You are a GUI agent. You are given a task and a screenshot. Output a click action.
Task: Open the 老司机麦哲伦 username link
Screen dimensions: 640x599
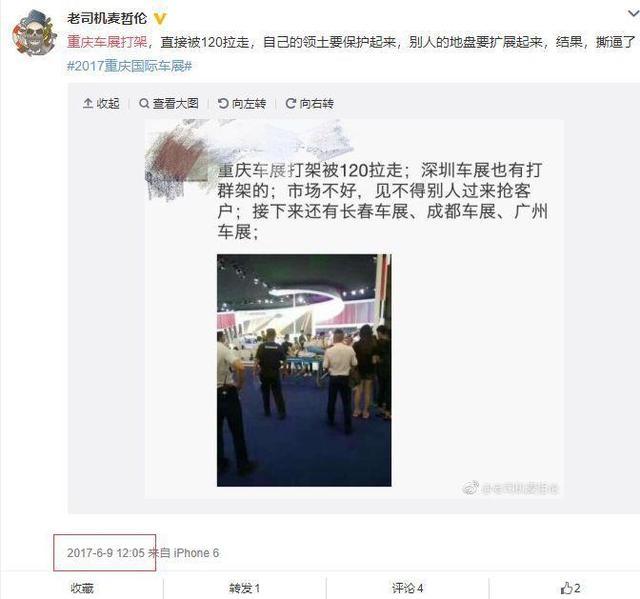[107, 18]
